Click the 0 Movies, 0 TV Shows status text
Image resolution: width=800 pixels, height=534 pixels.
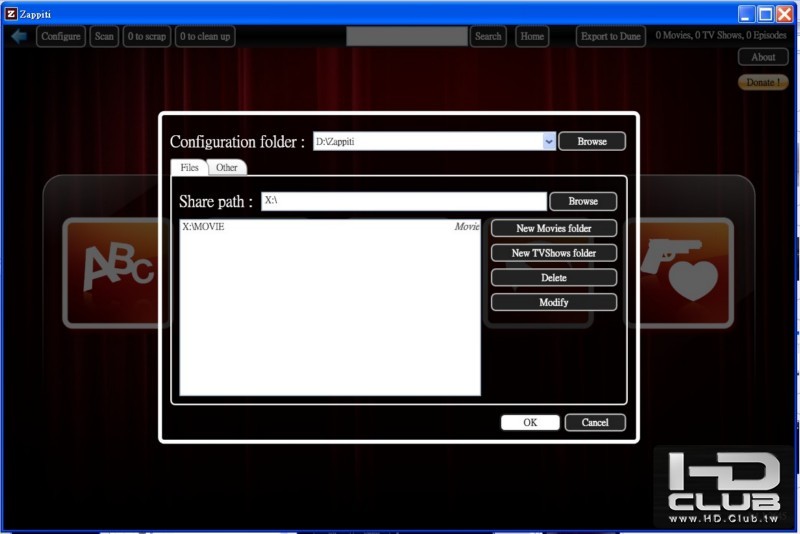click(721, 35)
